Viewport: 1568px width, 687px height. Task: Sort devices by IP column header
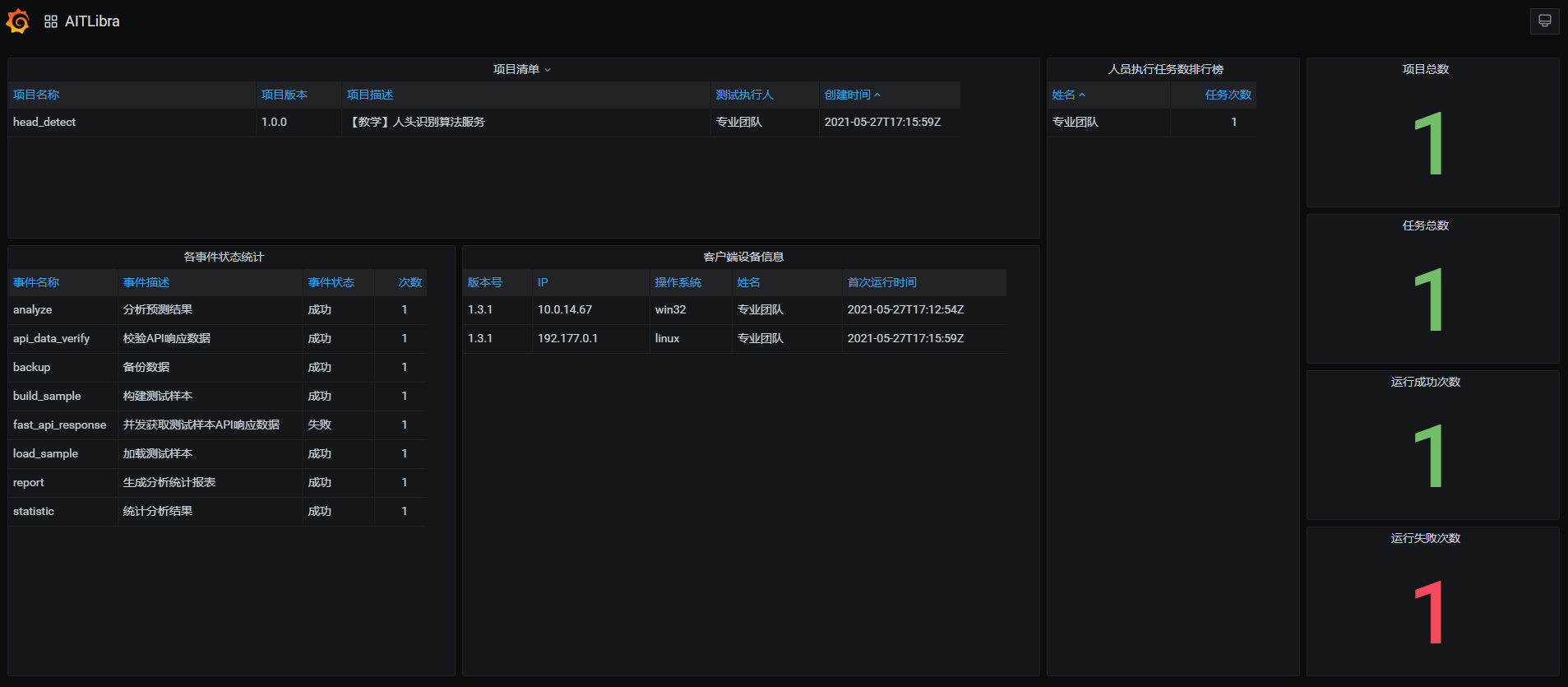click(543, 282)
